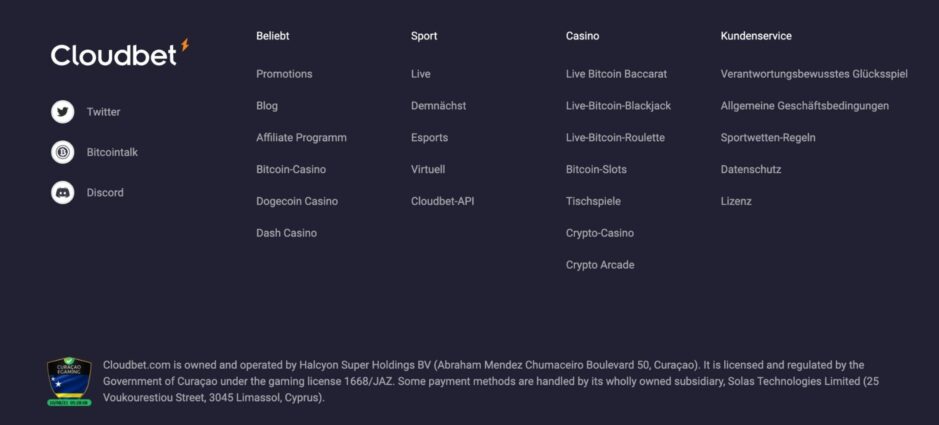939x425 pixels.
Task: Select Dogecoin Casino link
Action: tap(297, 201)
